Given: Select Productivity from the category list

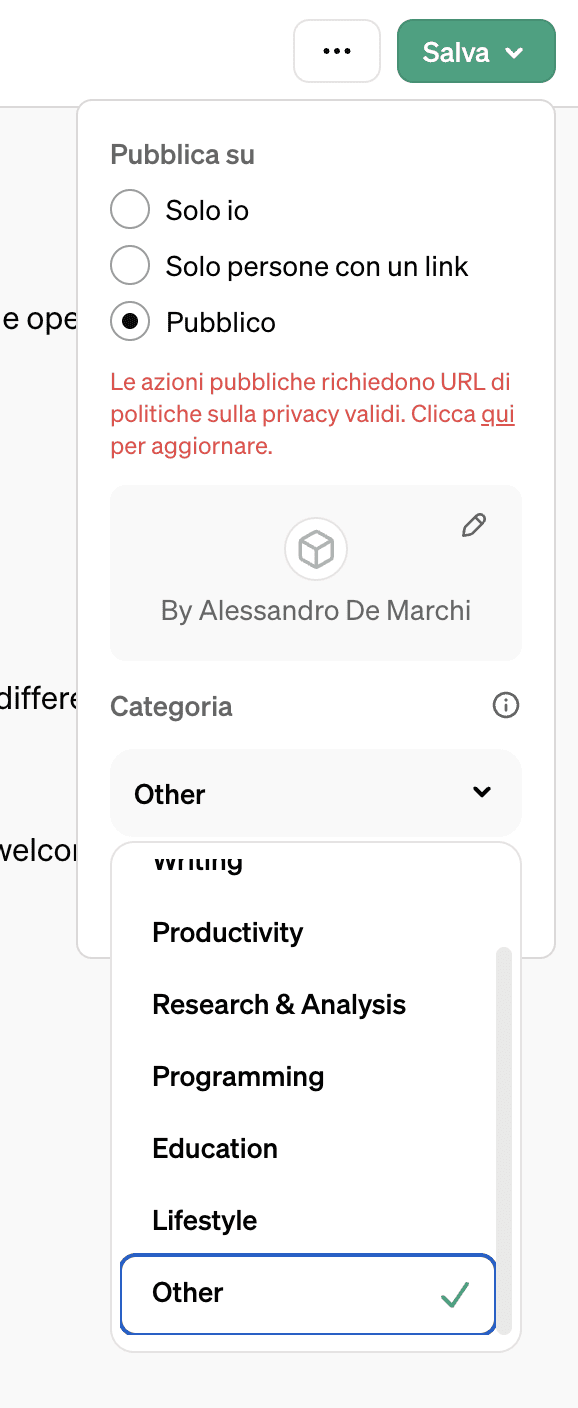Looking at the screenshot, I should click(x=227, y=932).
